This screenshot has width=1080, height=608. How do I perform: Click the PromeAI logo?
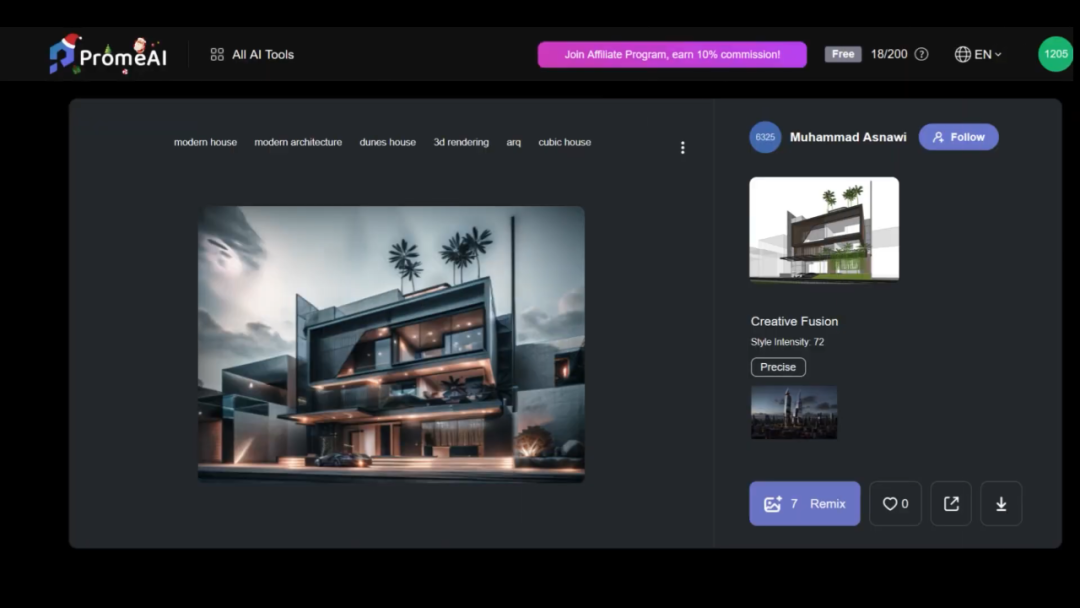(x=108, y=55)
